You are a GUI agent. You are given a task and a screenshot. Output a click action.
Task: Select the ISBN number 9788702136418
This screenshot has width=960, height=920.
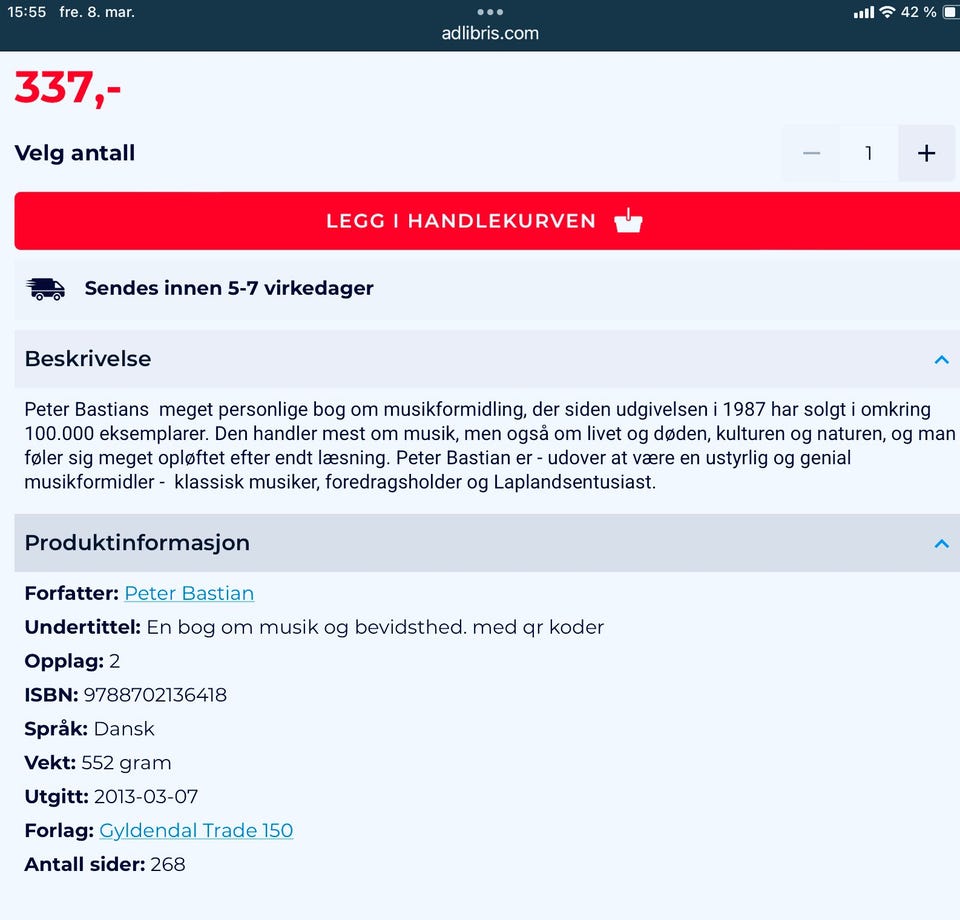tap(155, 695)
